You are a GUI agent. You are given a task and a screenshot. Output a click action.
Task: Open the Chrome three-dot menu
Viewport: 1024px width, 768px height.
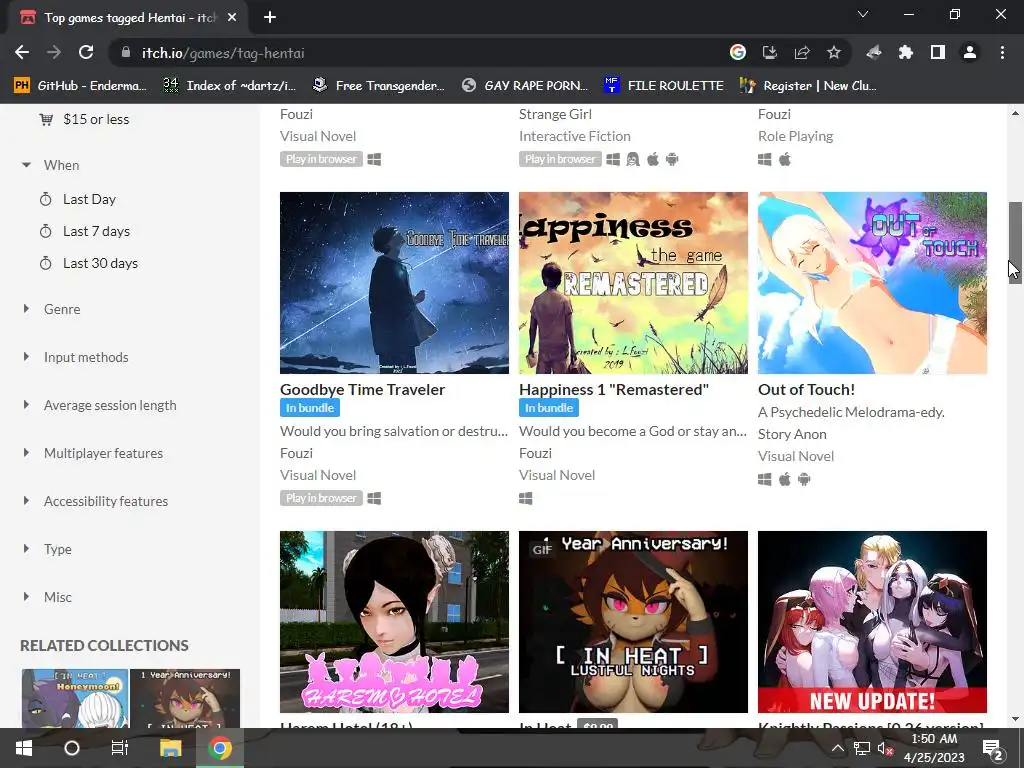(1002, 53)
